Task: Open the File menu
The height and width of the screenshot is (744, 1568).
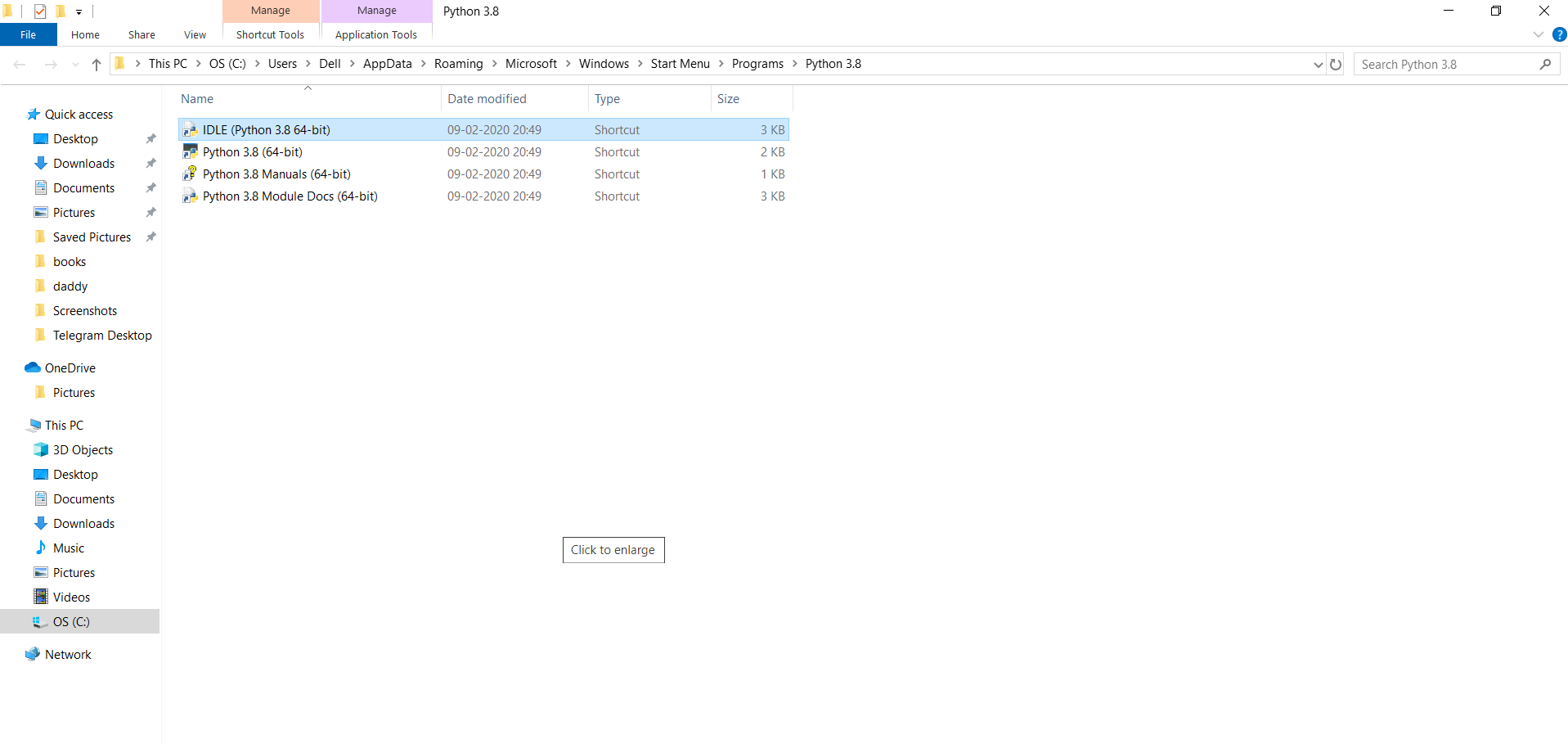Action: click(29, 34)
